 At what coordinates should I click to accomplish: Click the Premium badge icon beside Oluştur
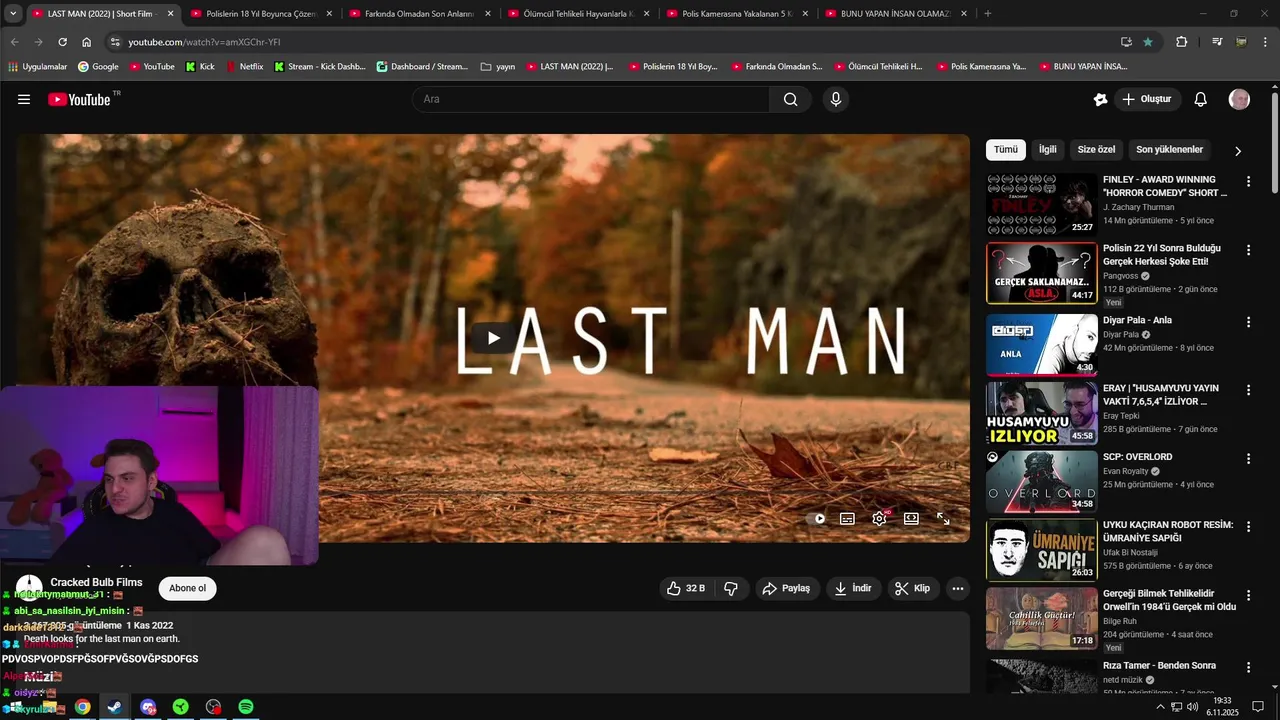pyautogui.click(x=1100, y=99)
